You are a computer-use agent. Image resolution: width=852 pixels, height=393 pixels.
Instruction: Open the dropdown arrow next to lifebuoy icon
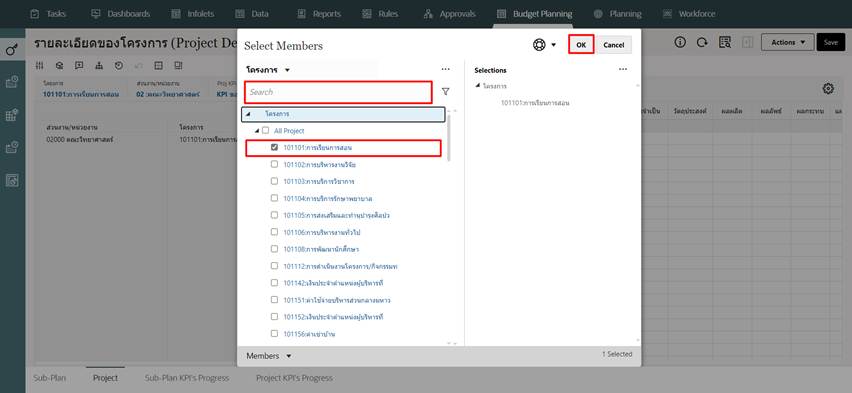click(554, 45)
